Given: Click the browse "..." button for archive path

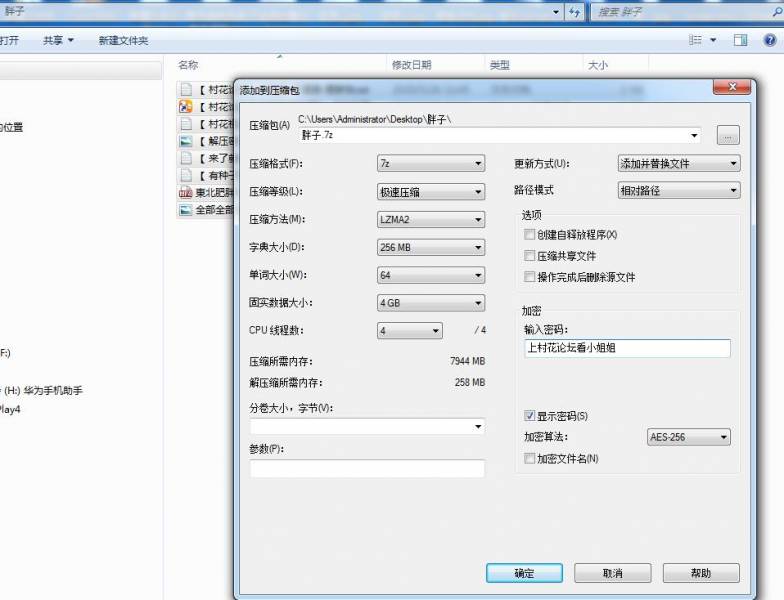Looking at the screenshot, I should (728, 135).
